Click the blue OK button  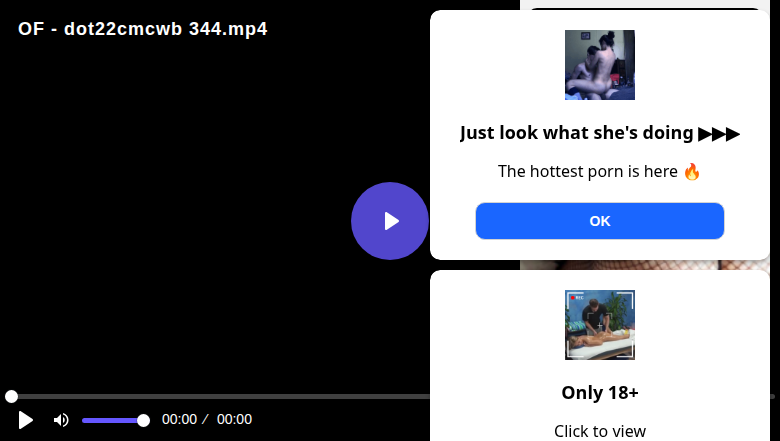599,221
